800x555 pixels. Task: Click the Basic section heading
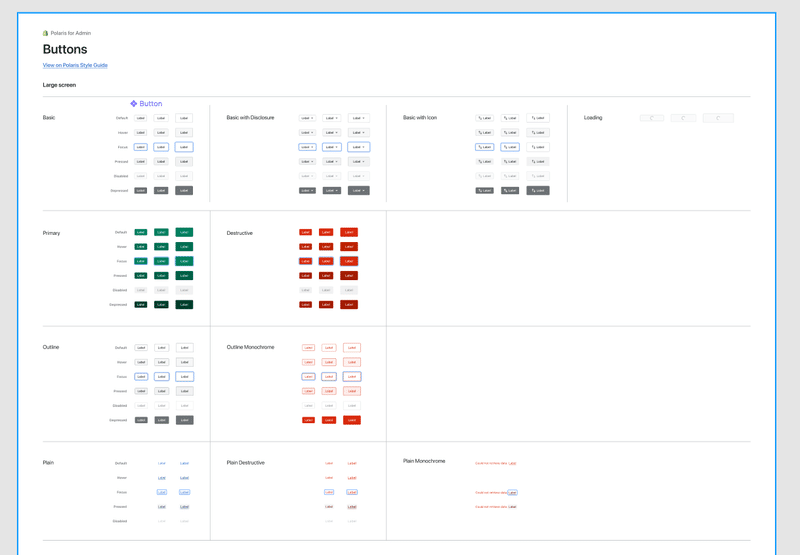coord(49,118)
